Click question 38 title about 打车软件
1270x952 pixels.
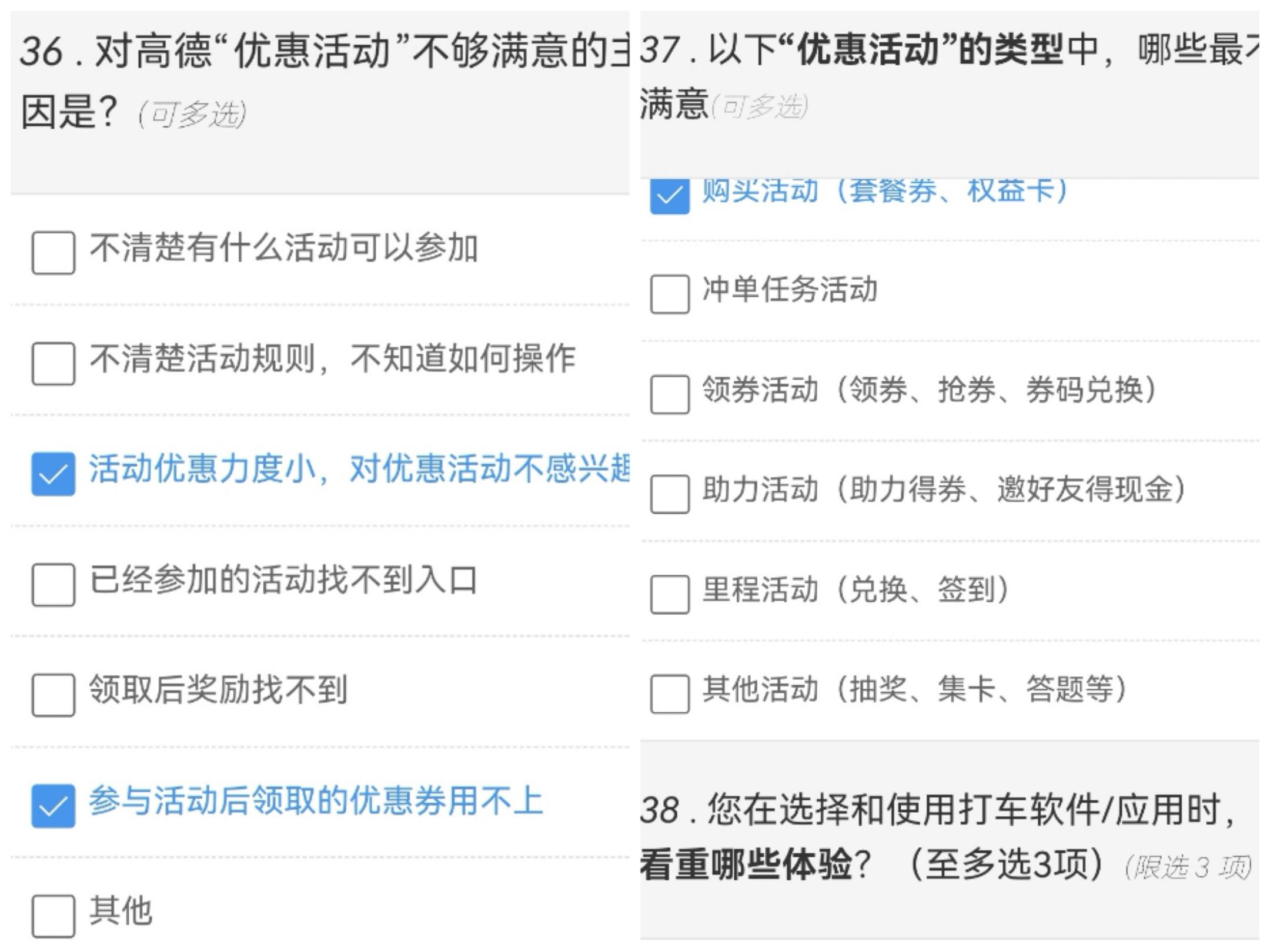941,837
